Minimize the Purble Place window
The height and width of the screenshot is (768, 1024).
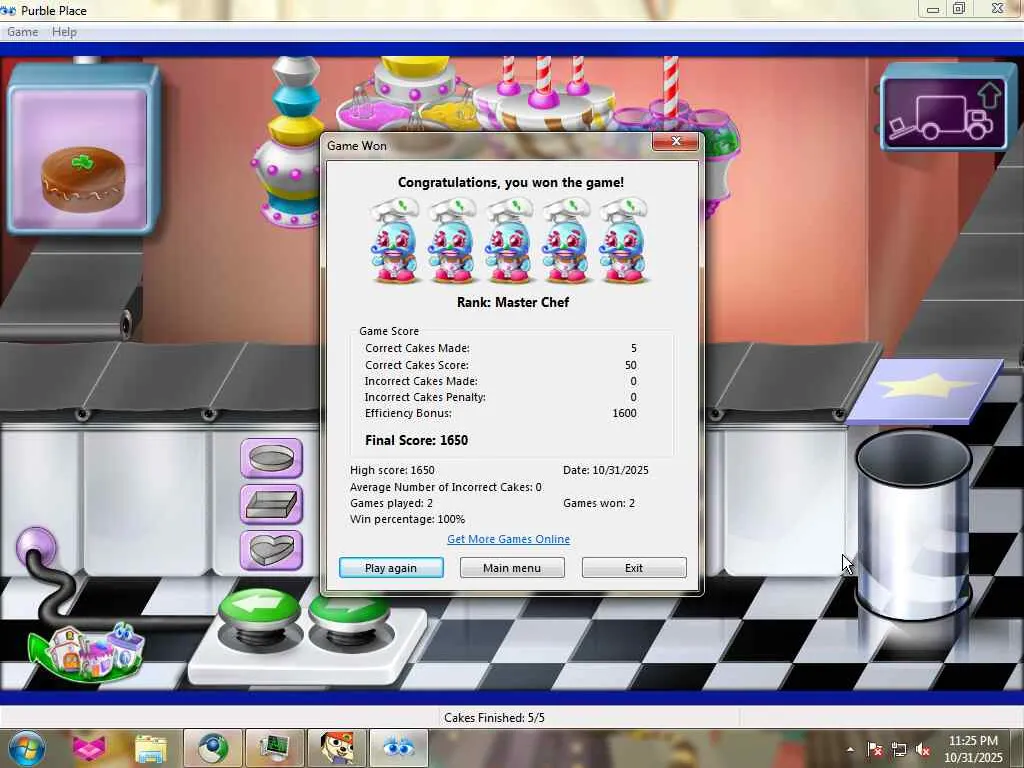click(933, 9)
